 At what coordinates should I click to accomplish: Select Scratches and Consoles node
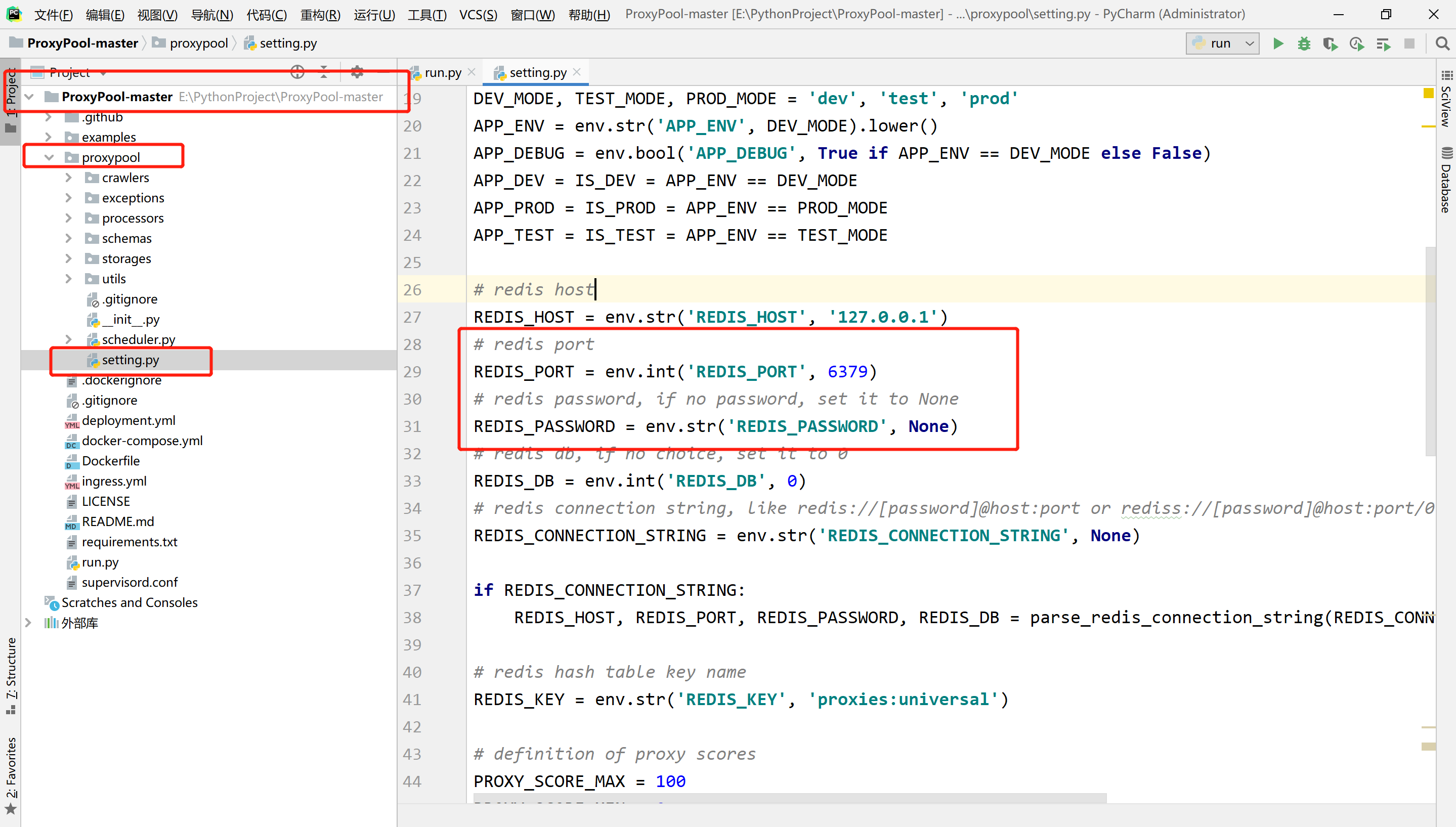point(129,602)
